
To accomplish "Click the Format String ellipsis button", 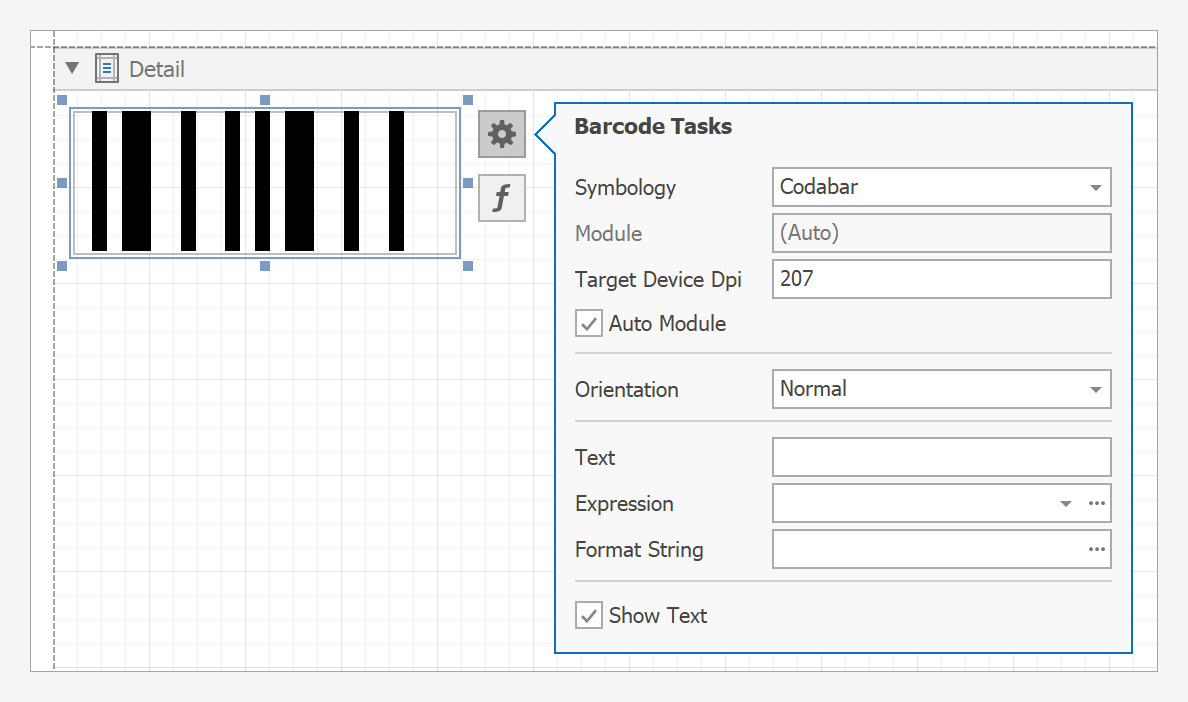I will pyautogui.click(x=1097, y=550).
